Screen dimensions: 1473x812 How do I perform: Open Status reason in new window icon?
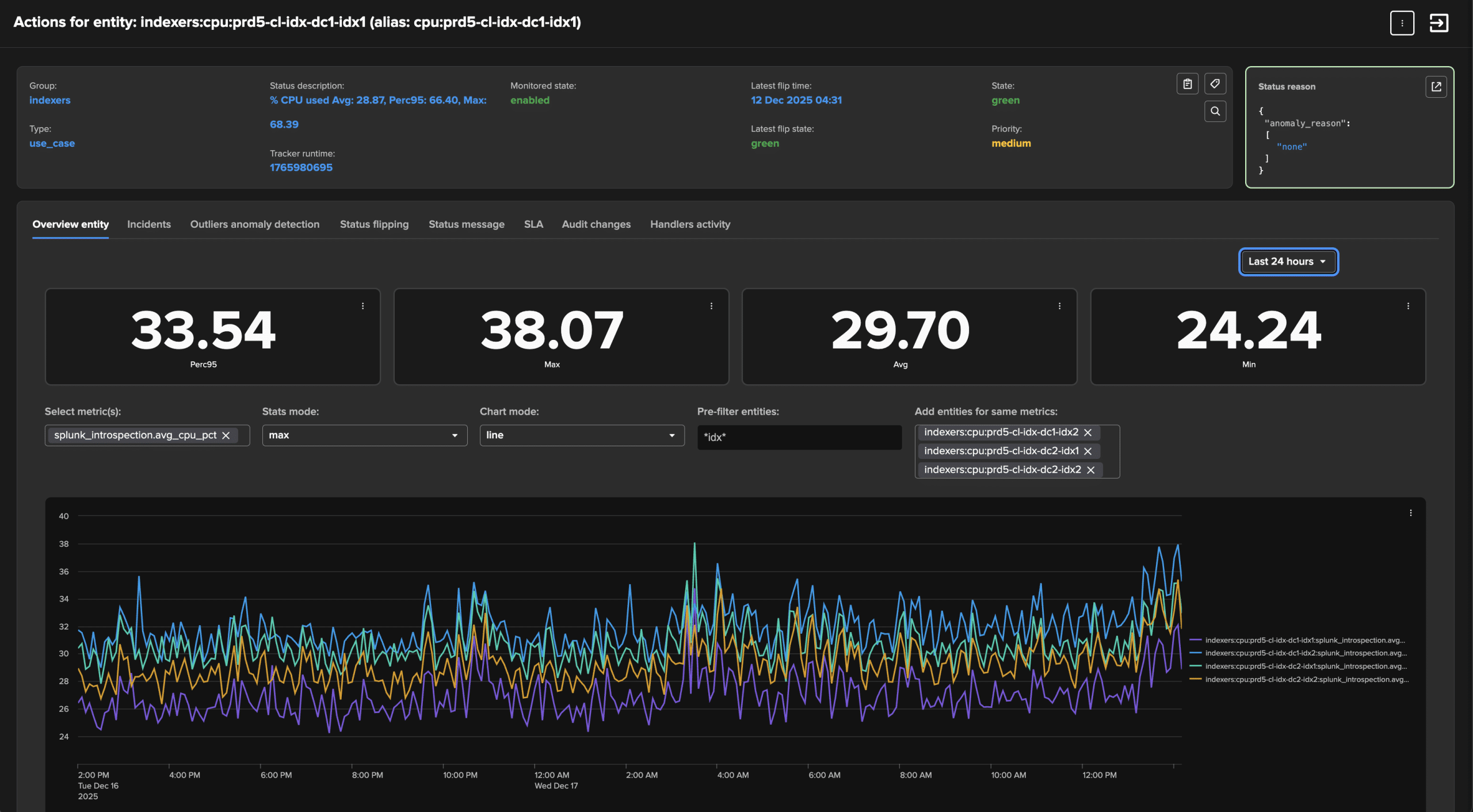coord(1436,87)
